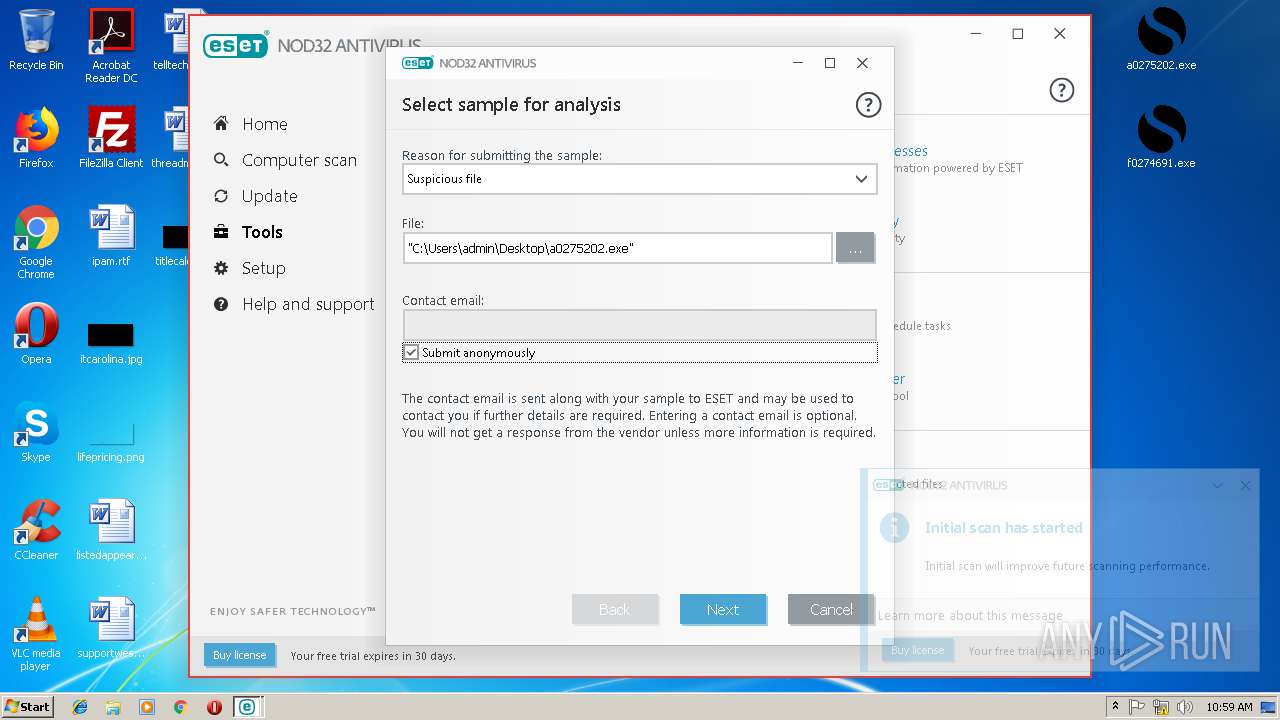Open Acrobat Reader DC desktop icon
Image resolution: width=1280 pixels, height=720 pixels.
[x=111, y=45]
